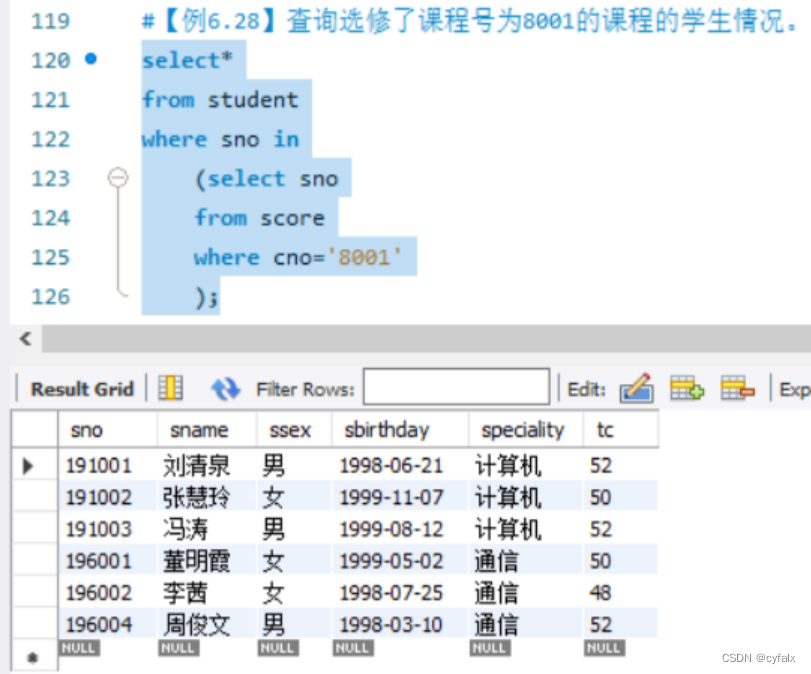Select birthday cell 1998-07-25
Image resolution: width=811 pixels, height=674 pixels.
(x=400, y=593)
